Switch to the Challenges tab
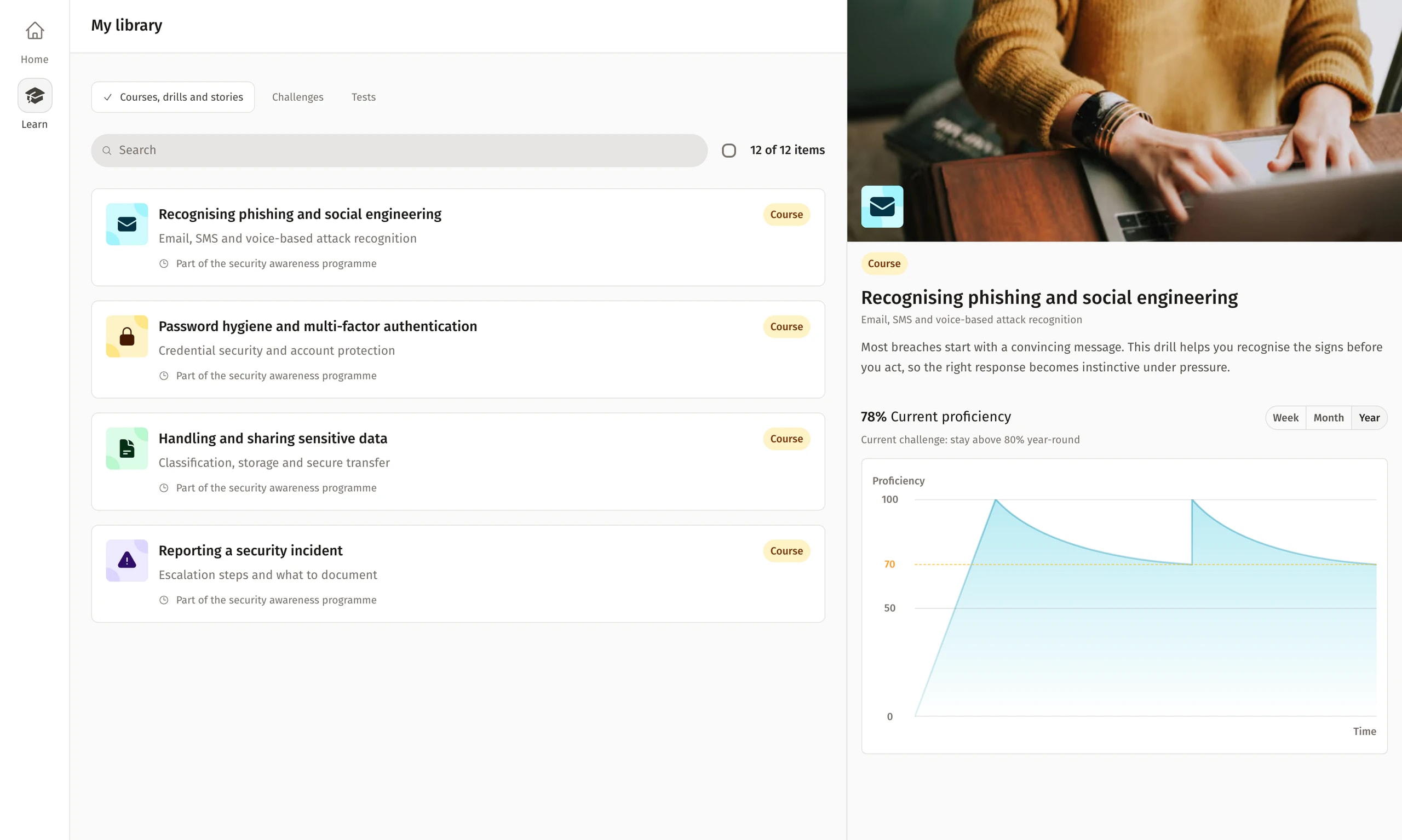The height and width of the screenshot is (840, 1402). [x=298, y=97]
